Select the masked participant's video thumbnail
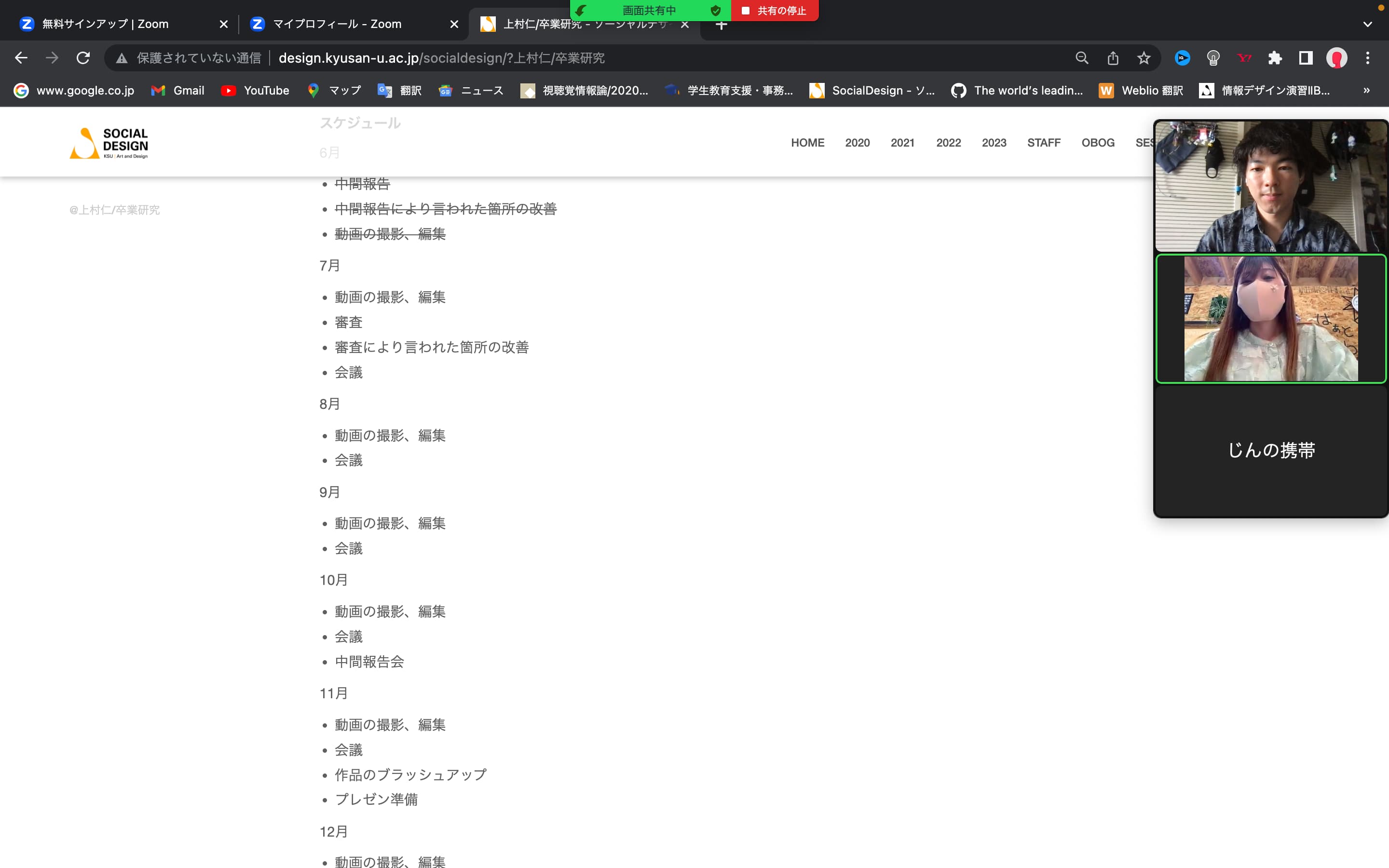This screenshot has height=868, width=1389. pos(1271,319)
